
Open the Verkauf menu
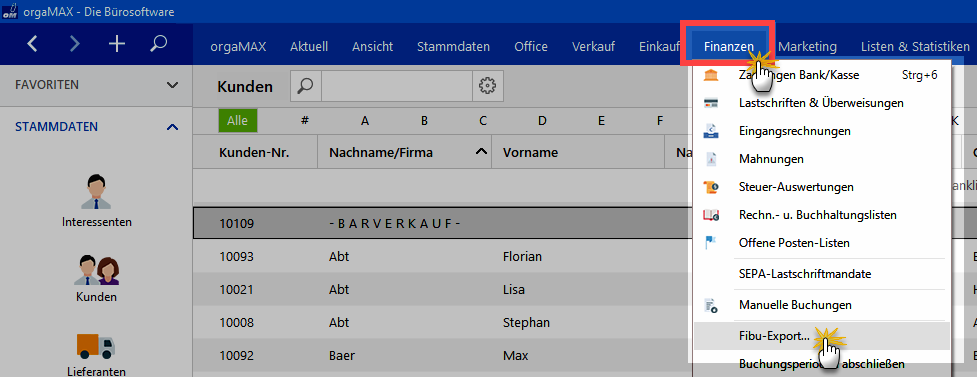(x=593, y=46)
